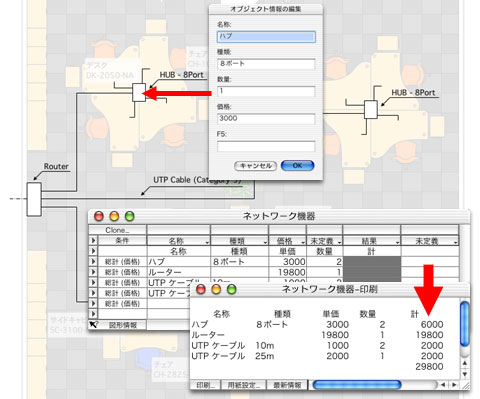
Task: Click the print window horizontal scrollbar thumb
Action: coord(357,385)
